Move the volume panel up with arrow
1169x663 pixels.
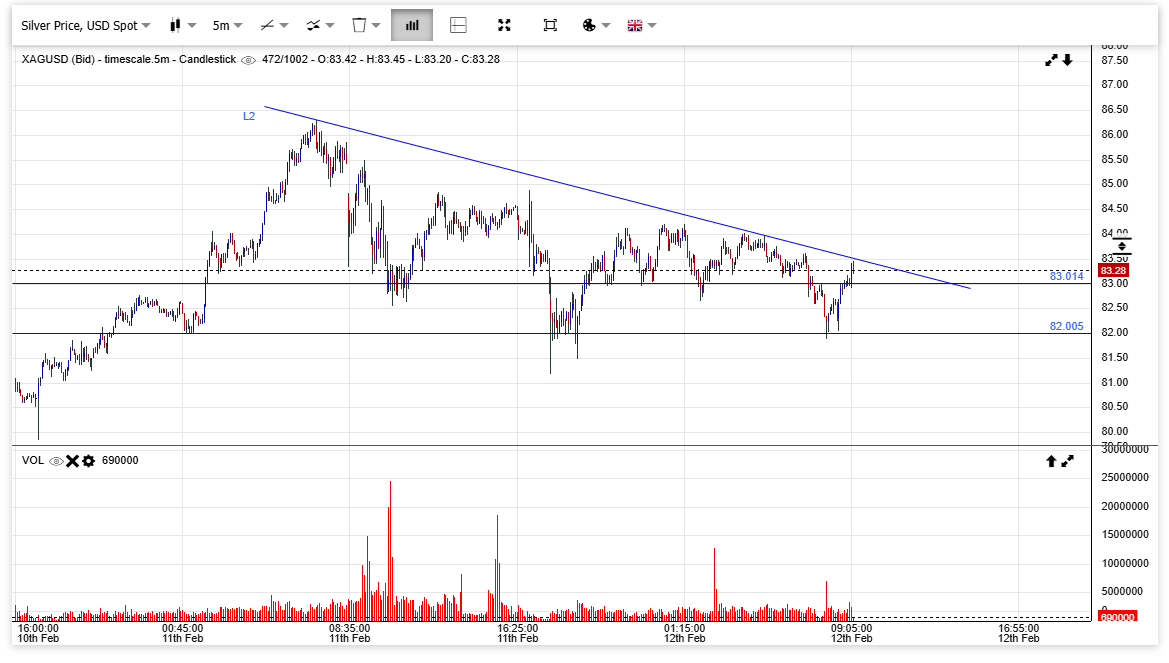point(1051,461)
